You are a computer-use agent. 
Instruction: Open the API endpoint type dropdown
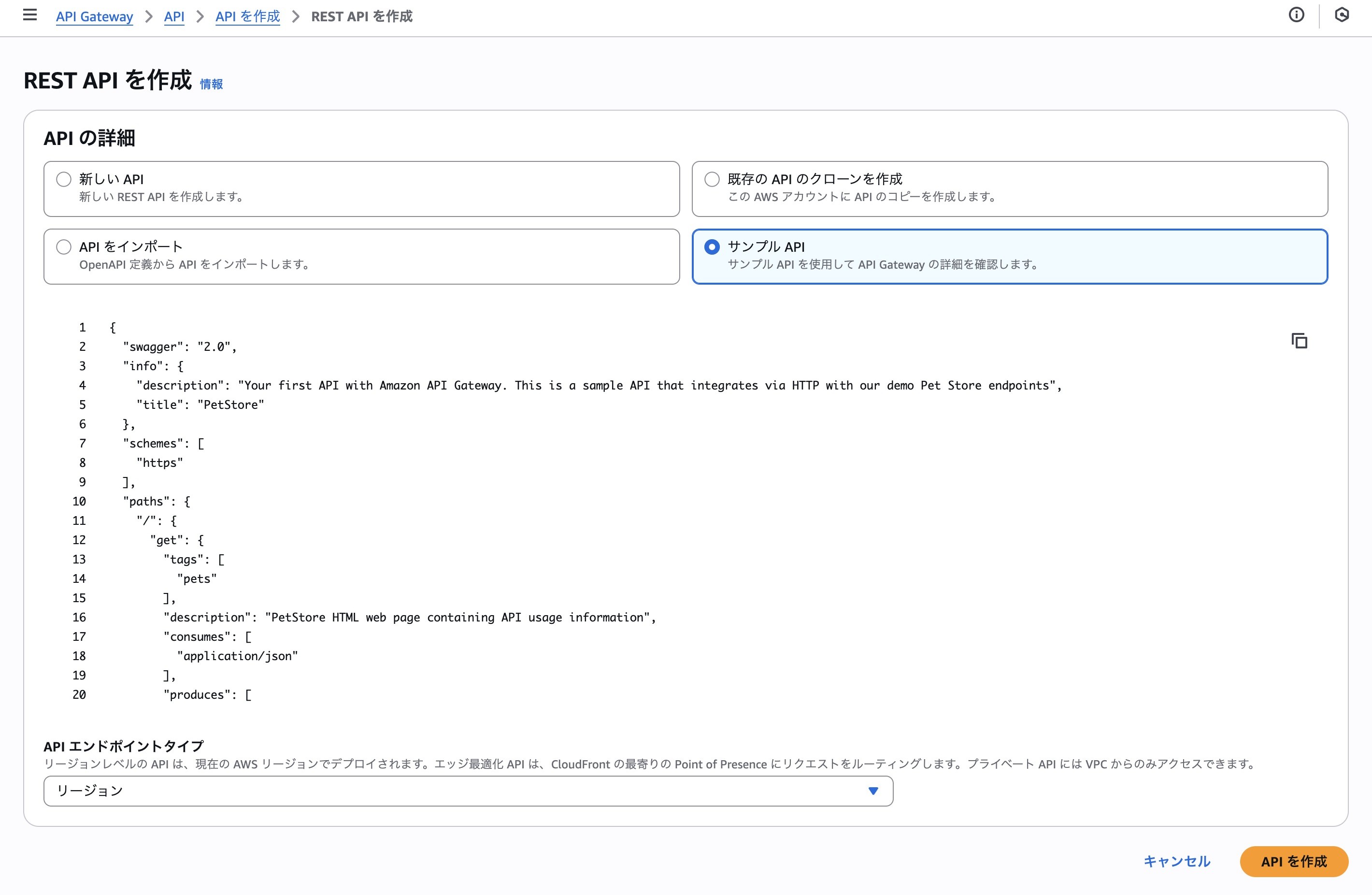pyautogui.click(x=468, y=791)
